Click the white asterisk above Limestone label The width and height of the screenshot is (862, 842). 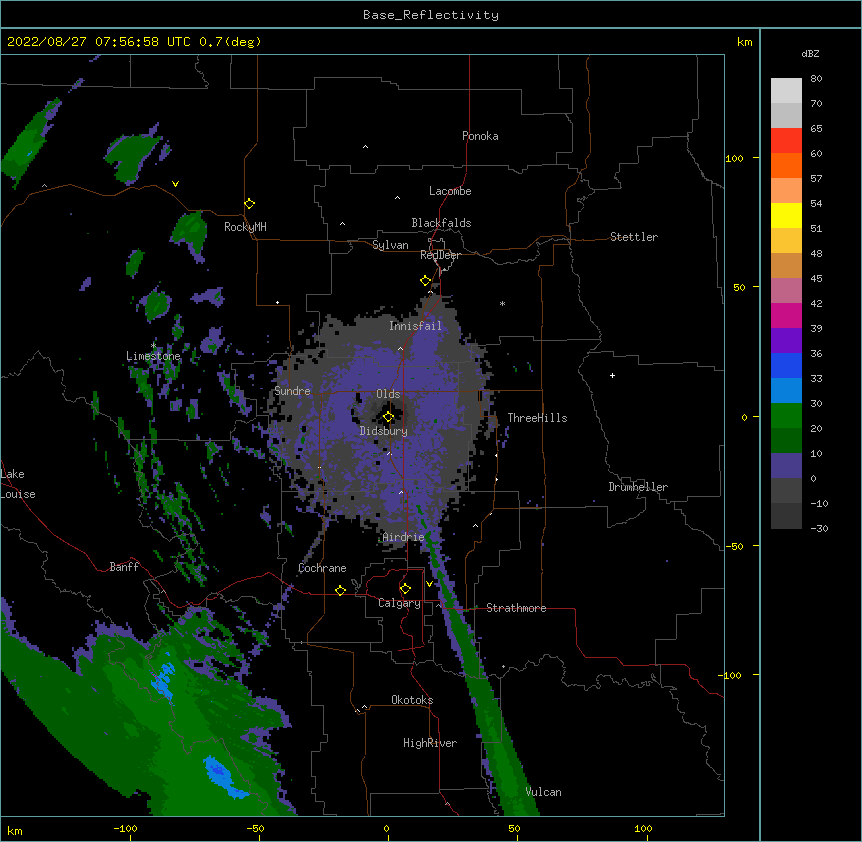(153, 346)
